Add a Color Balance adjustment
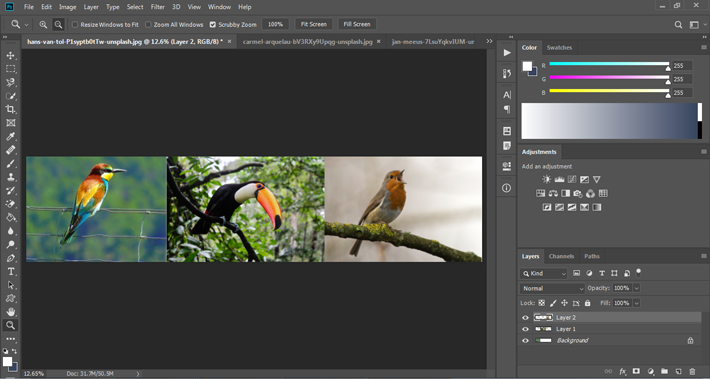The image size is (710, 379). click(553, 193)
